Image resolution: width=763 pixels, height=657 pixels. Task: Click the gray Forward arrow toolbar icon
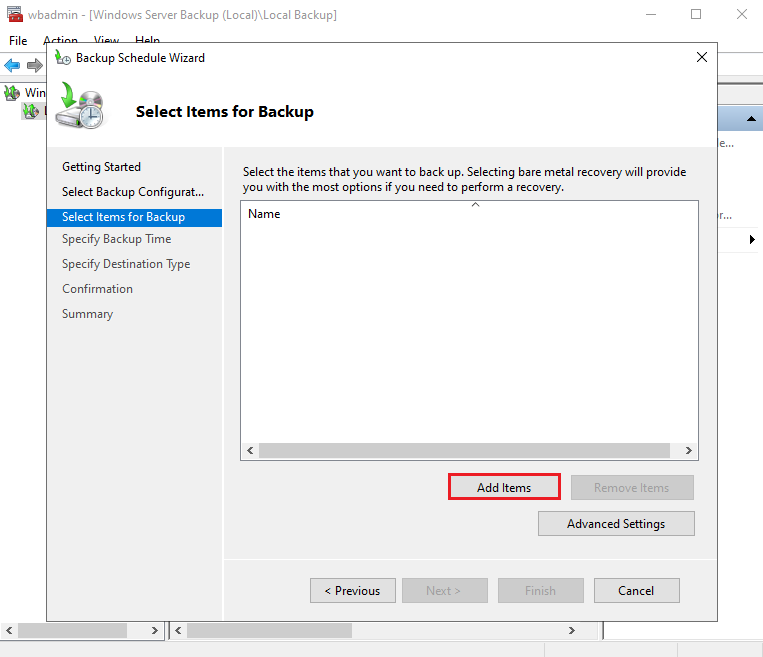click(x=34, y=65)
